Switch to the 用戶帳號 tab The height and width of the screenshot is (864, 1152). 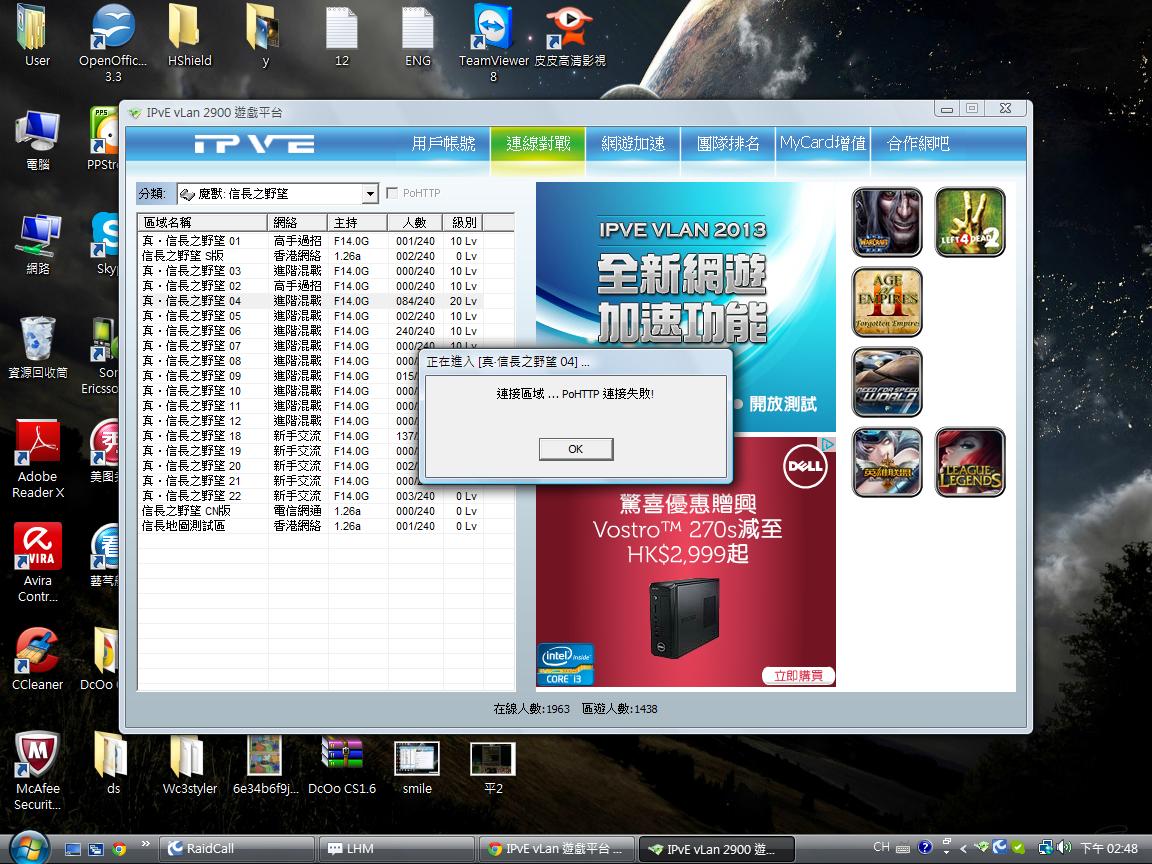(x=443, y=144)
